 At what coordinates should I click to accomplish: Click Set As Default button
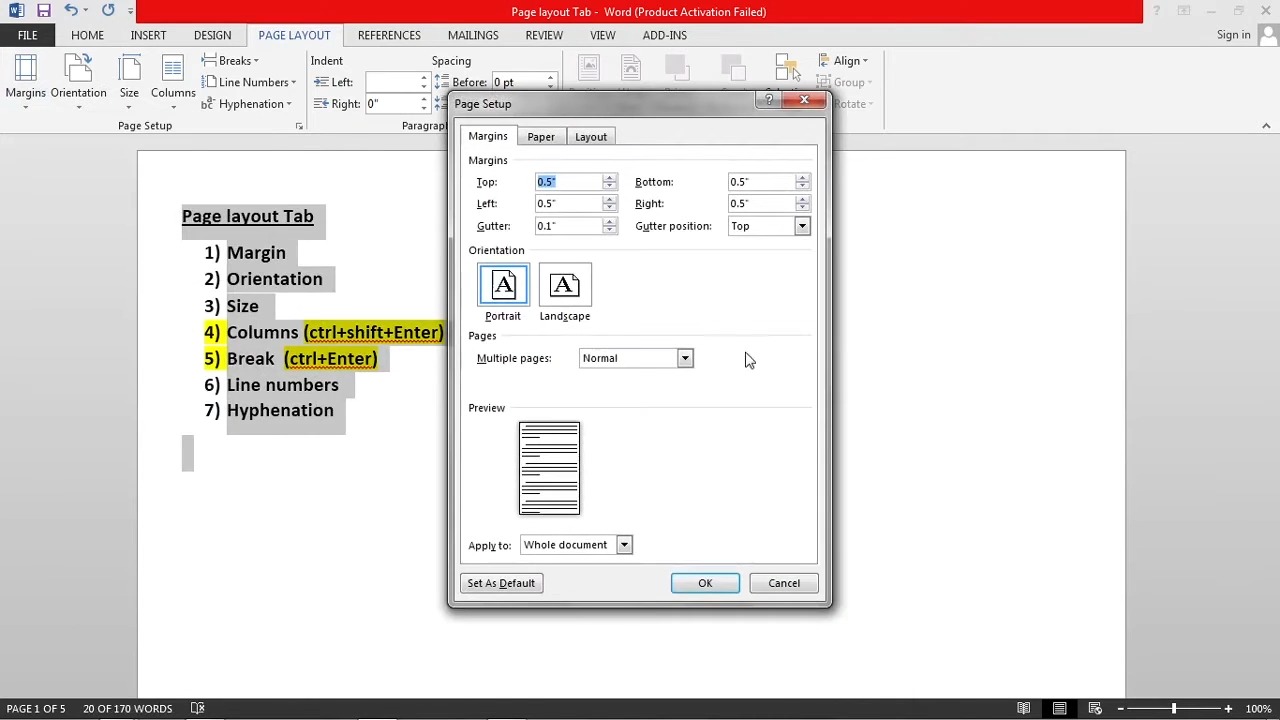pos(501,583)
